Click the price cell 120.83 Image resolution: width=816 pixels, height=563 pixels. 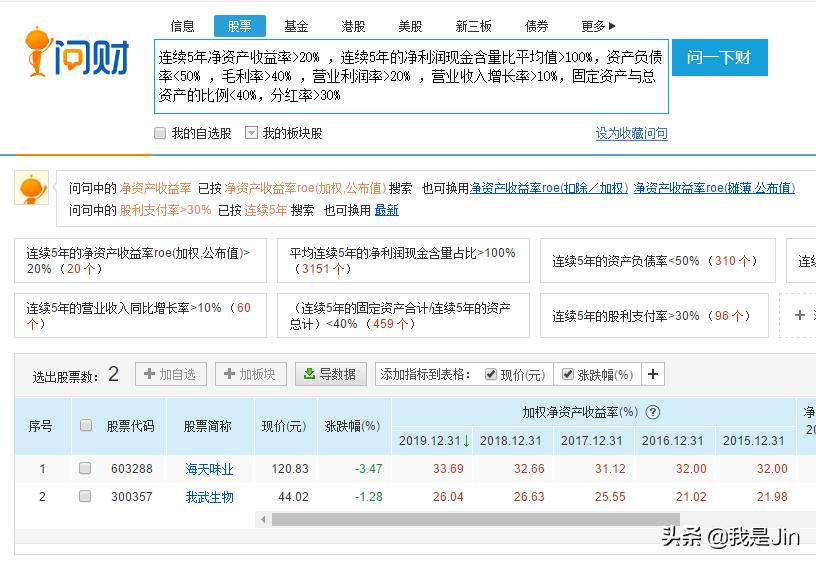click(x=290, y=469)
